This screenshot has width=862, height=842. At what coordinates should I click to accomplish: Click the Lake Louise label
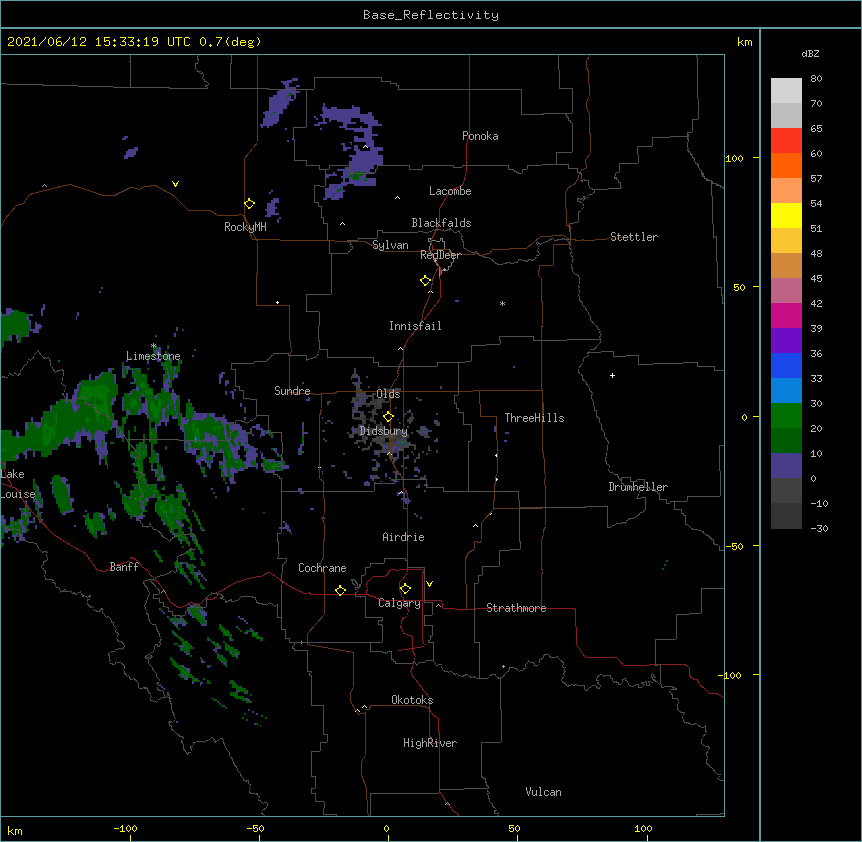(x=16, y=484)
